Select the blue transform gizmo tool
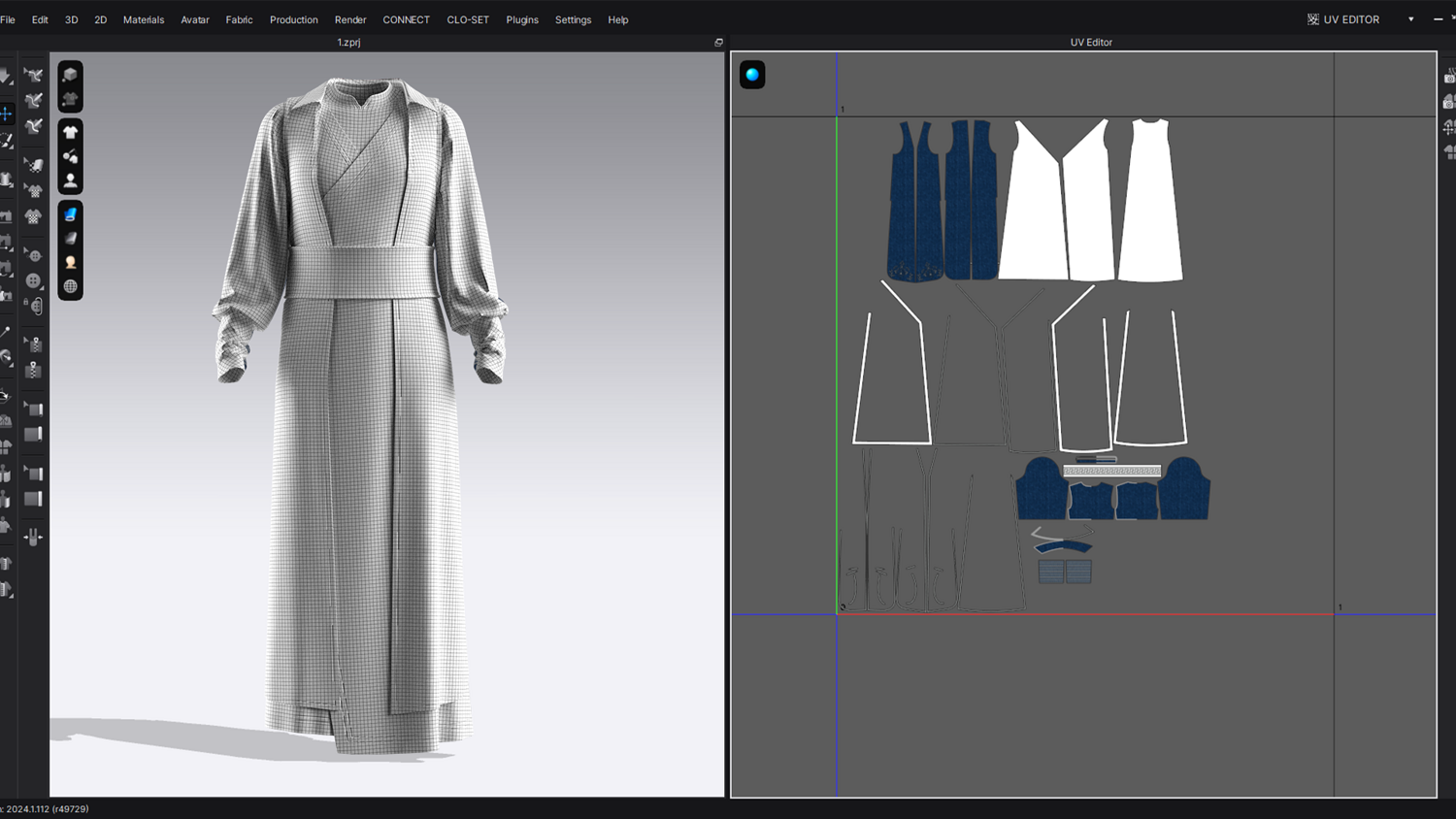 coord(7,115)
